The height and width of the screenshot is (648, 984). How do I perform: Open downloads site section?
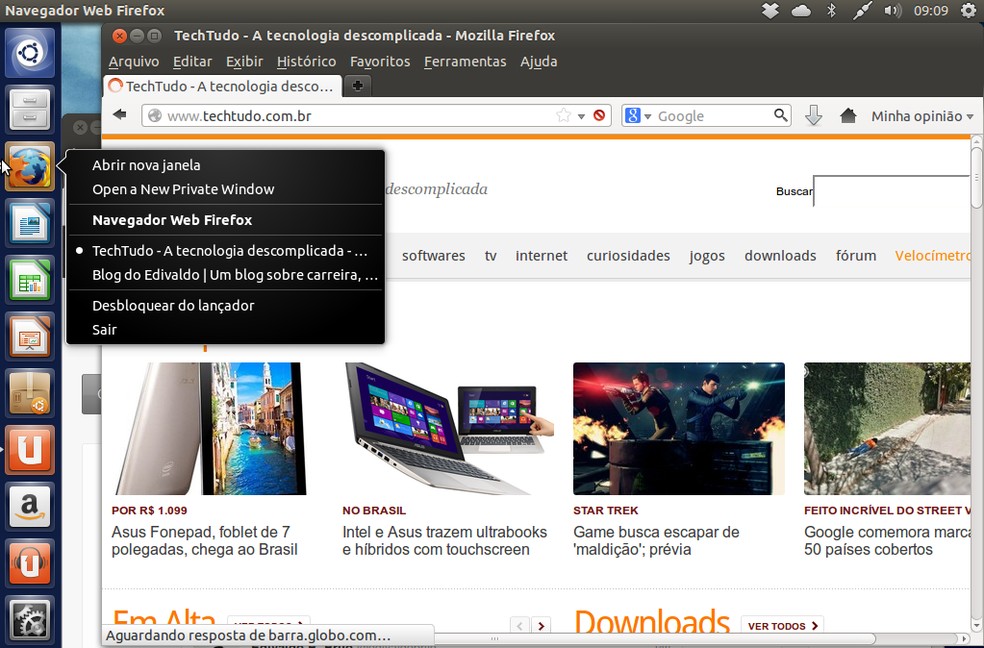click(780, 255)
